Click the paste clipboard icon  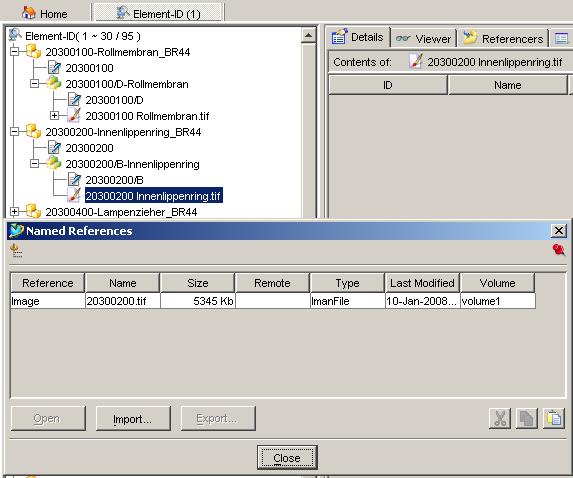(x=554, y=418)
